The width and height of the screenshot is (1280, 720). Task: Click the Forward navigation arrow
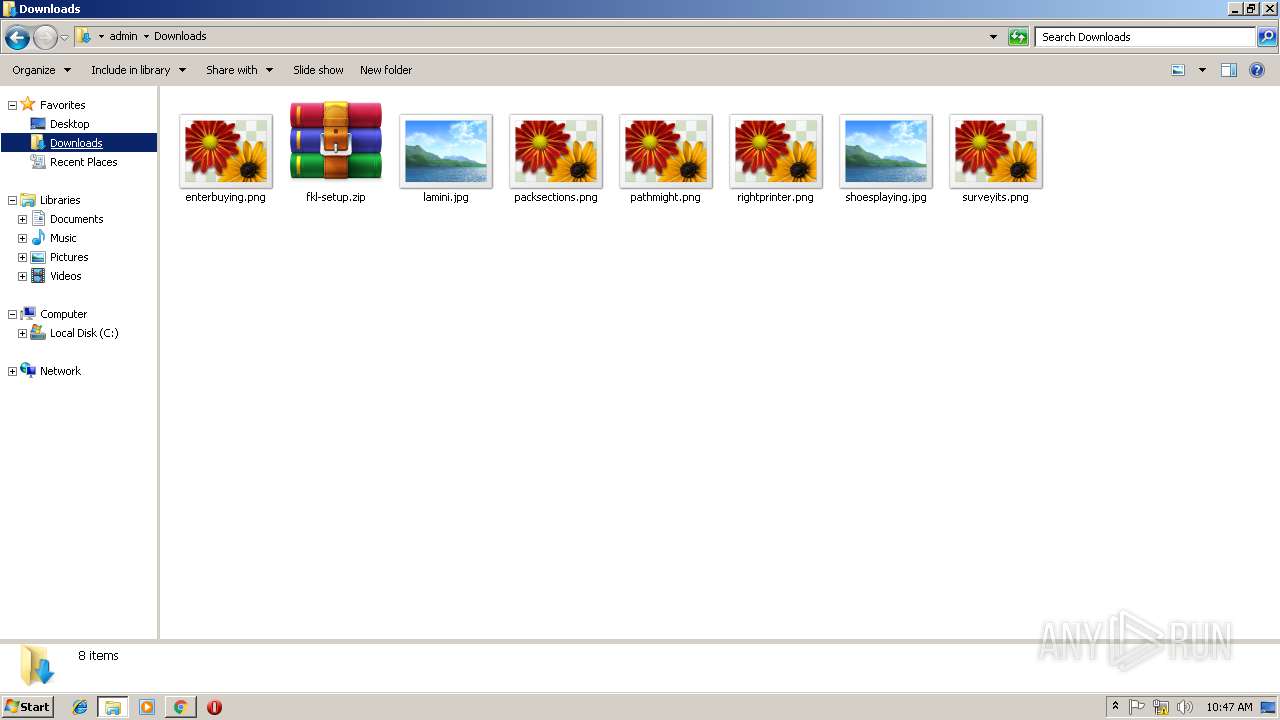(x=45, y=38)
